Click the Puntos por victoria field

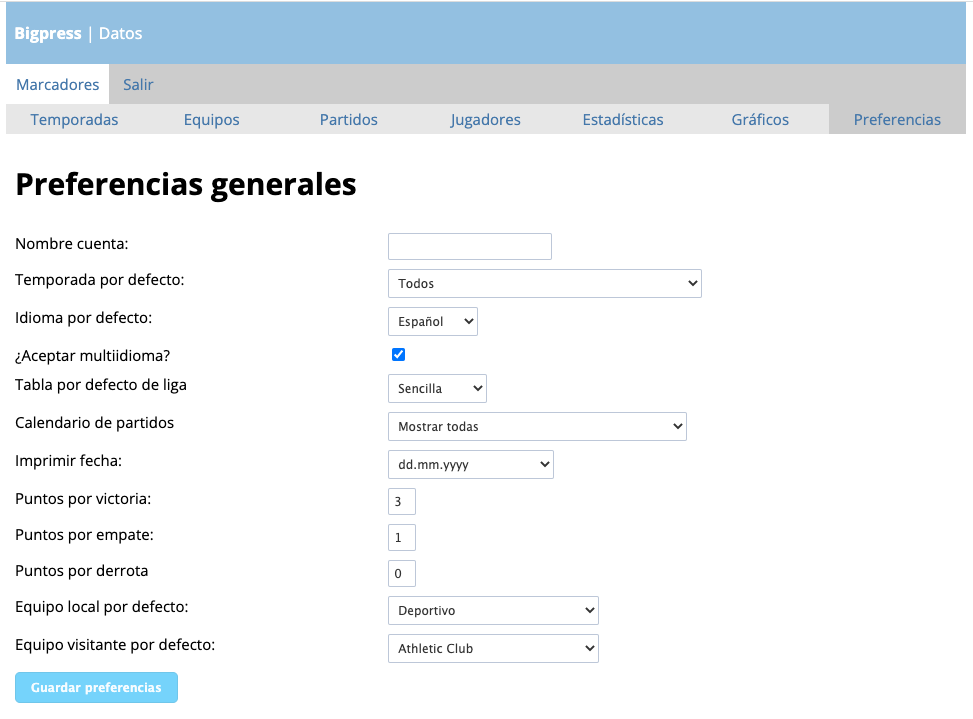pos(401,501)
